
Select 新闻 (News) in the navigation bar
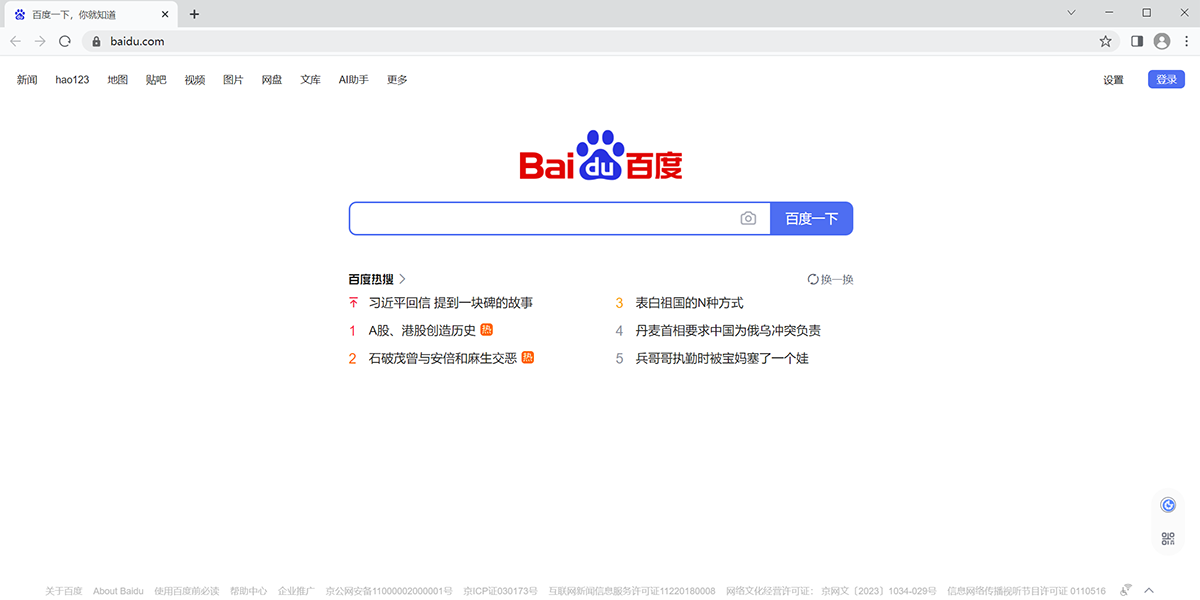click(x=27, y=79)
